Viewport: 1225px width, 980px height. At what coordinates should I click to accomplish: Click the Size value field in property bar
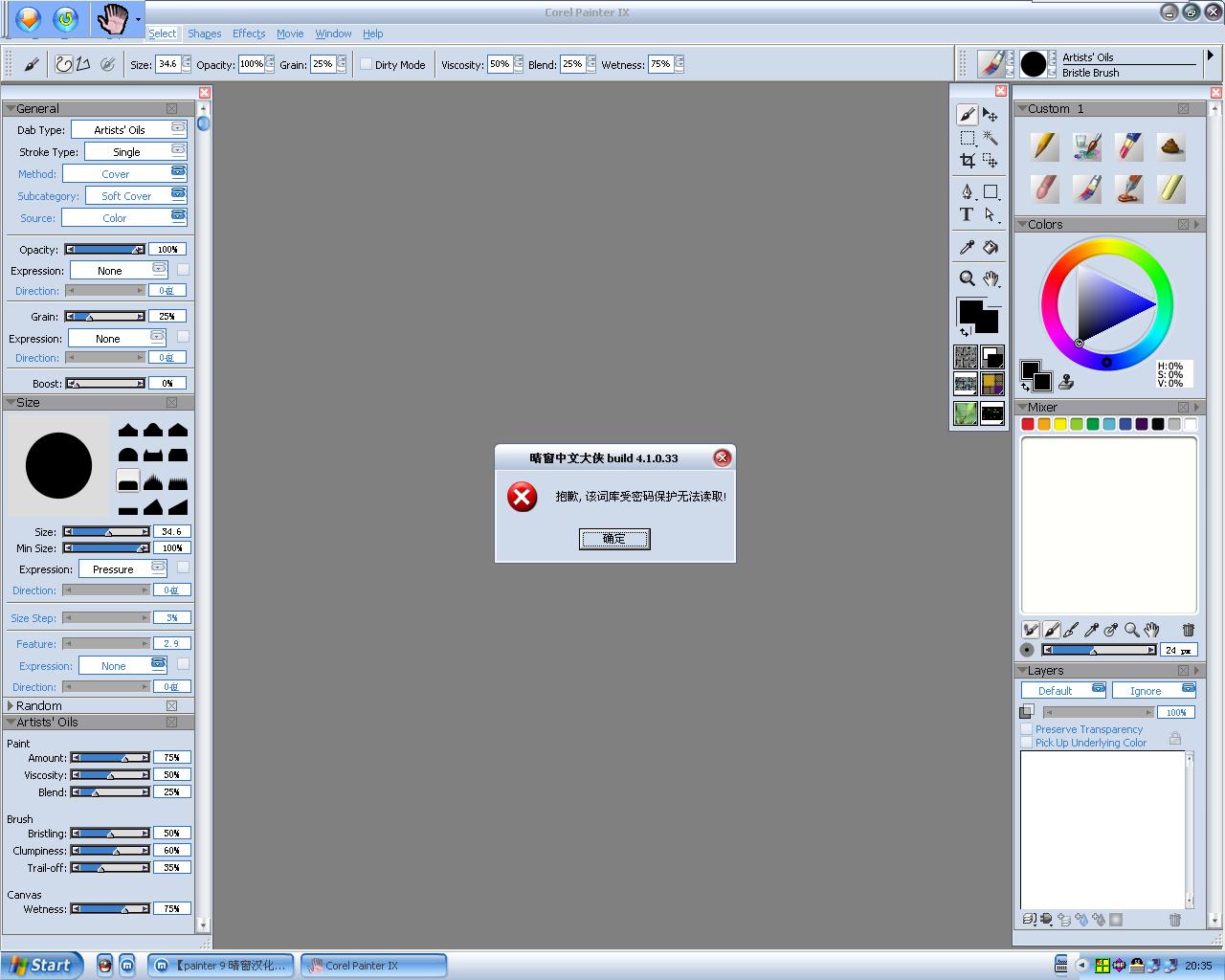pyautogui.click(x=168, y=64)
